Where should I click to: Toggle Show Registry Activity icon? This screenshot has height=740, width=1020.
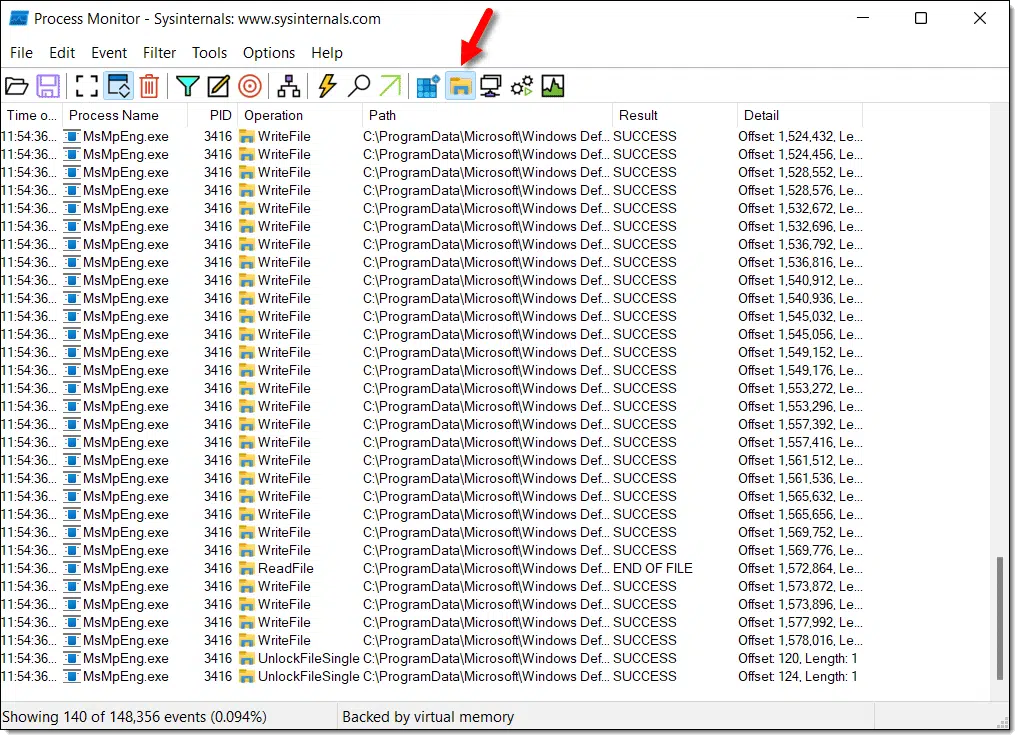pos(428,86)
